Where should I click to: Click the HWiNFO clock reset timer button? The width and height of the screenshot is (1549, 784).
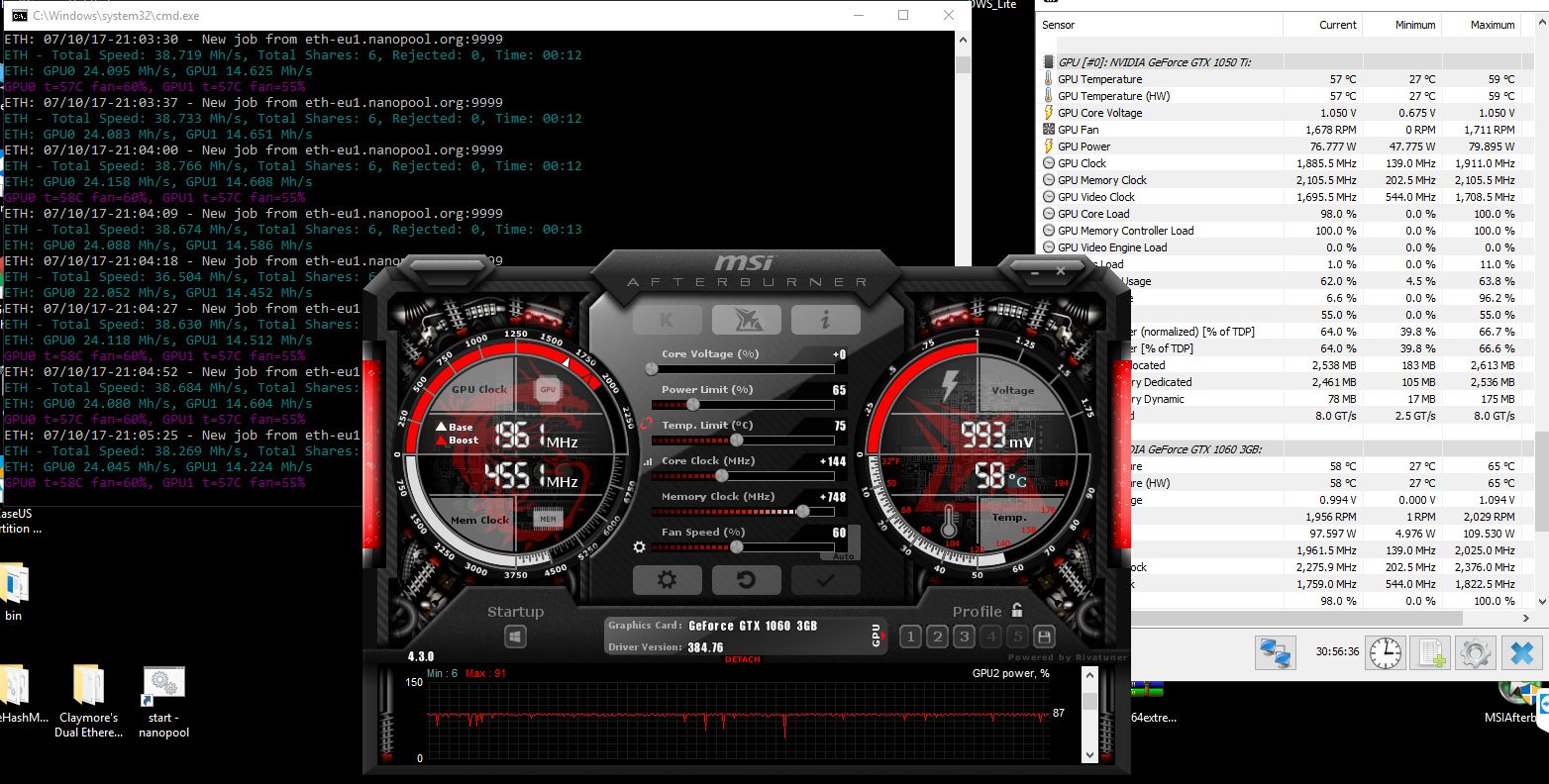(x=1386, y=653)
